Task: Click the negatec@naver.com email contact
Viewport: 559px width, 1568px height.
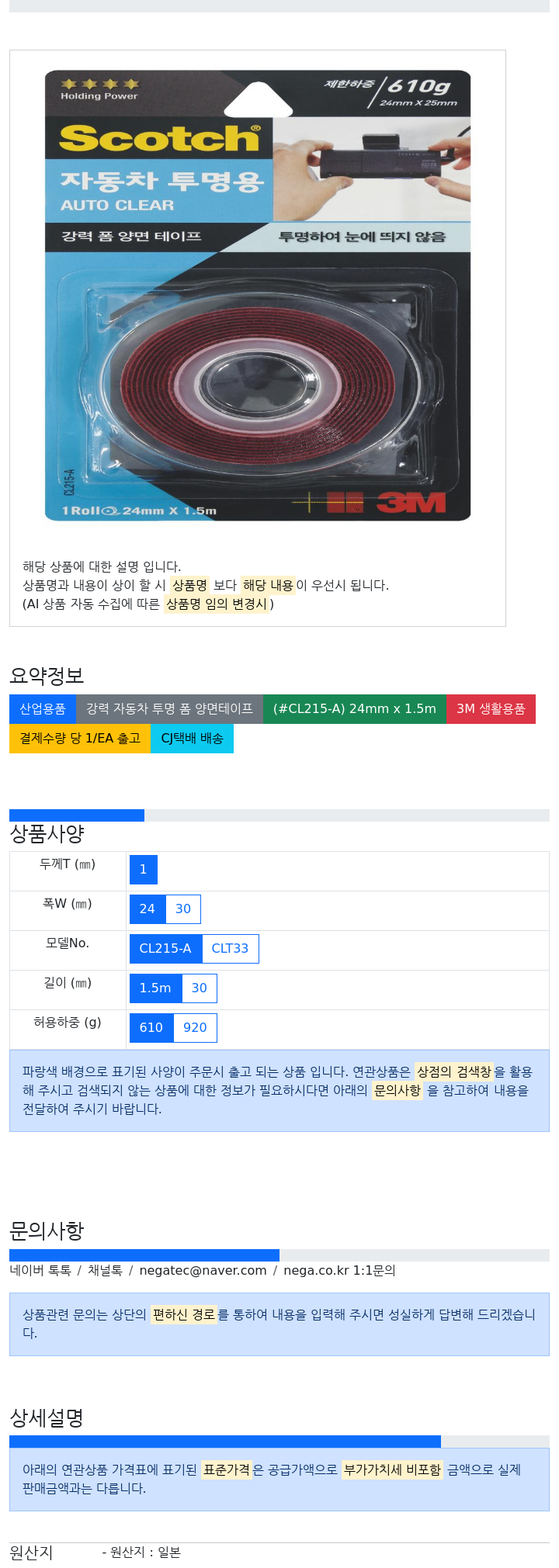Action: (203, 1271)
